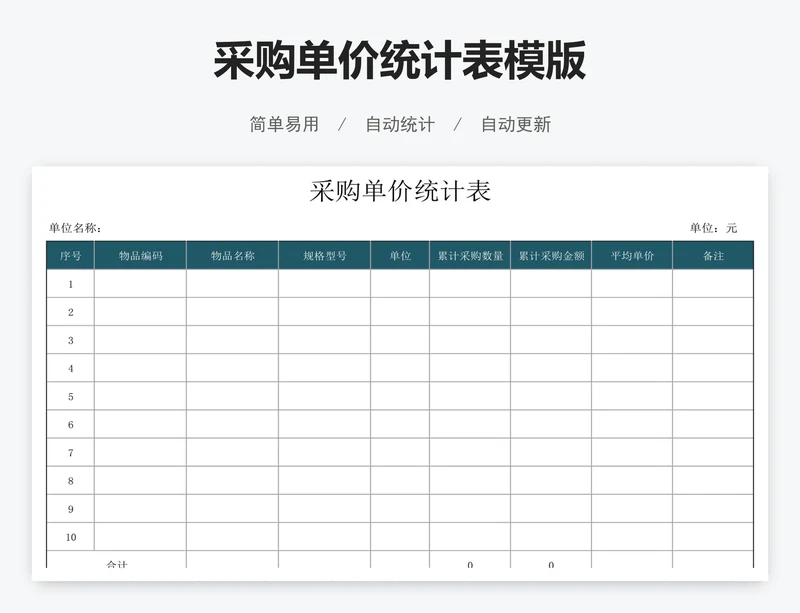This screenshot has width=800, height=613.
Task: Select the 单位 column header
Action: [x=400, y=255]
